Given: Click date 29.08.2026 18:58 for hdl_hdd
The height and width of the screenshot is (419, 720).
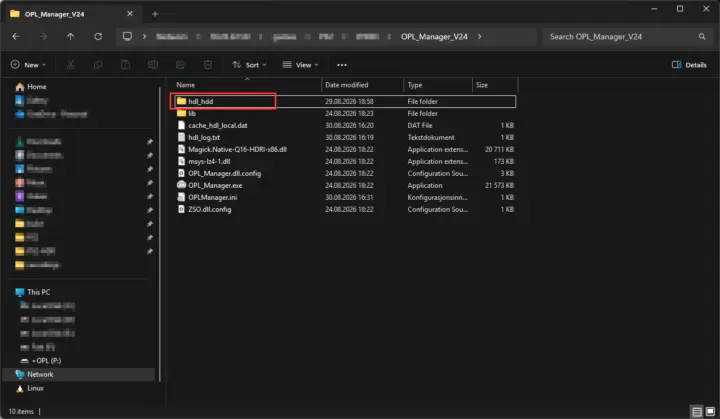Looking at the screenshot, I should pyautogui.click(x=349, y=102).
